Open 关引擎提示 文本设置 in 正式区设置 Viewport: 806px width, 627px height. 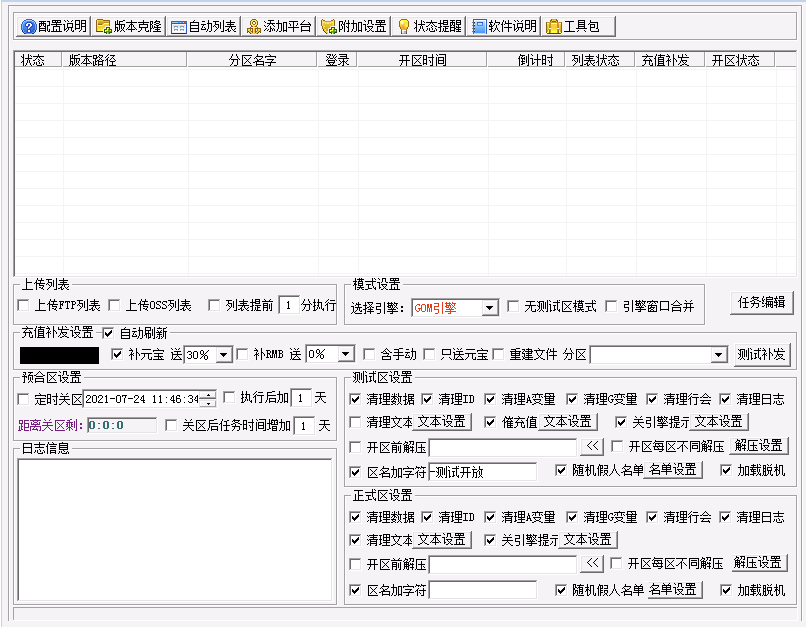(588, 540)
